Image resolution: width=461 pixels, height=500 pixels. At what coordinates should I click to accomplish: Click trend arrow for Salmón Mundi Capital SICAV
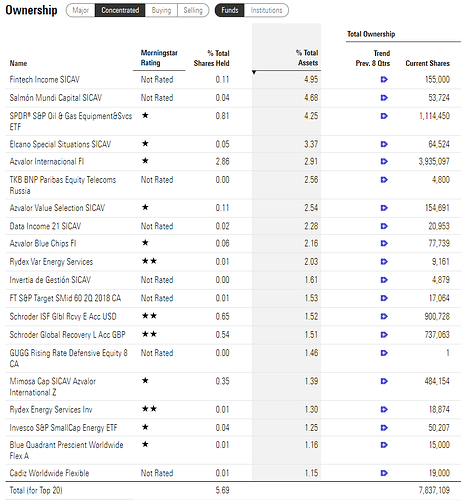(384, 98)
